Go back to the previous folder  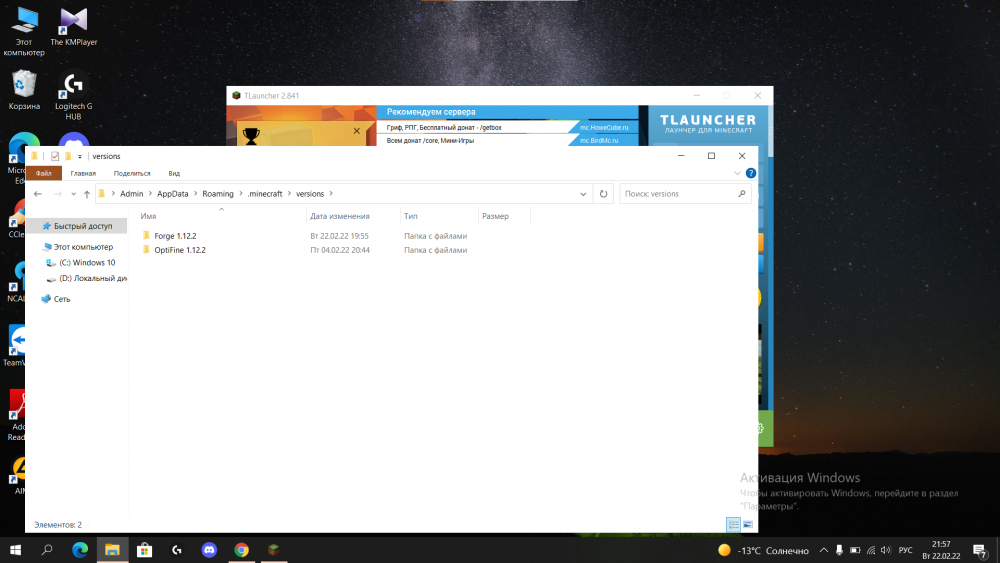pos(38,194)
